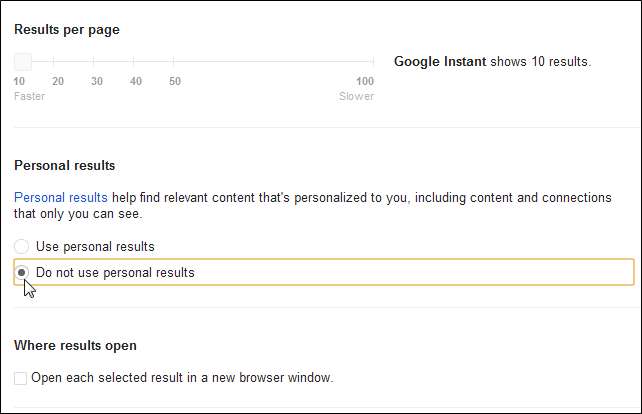The height and width of the screenshot is (414, 642).
Task: Click the Google Instant text beside the slider
Action: click(x=439, y=62)
